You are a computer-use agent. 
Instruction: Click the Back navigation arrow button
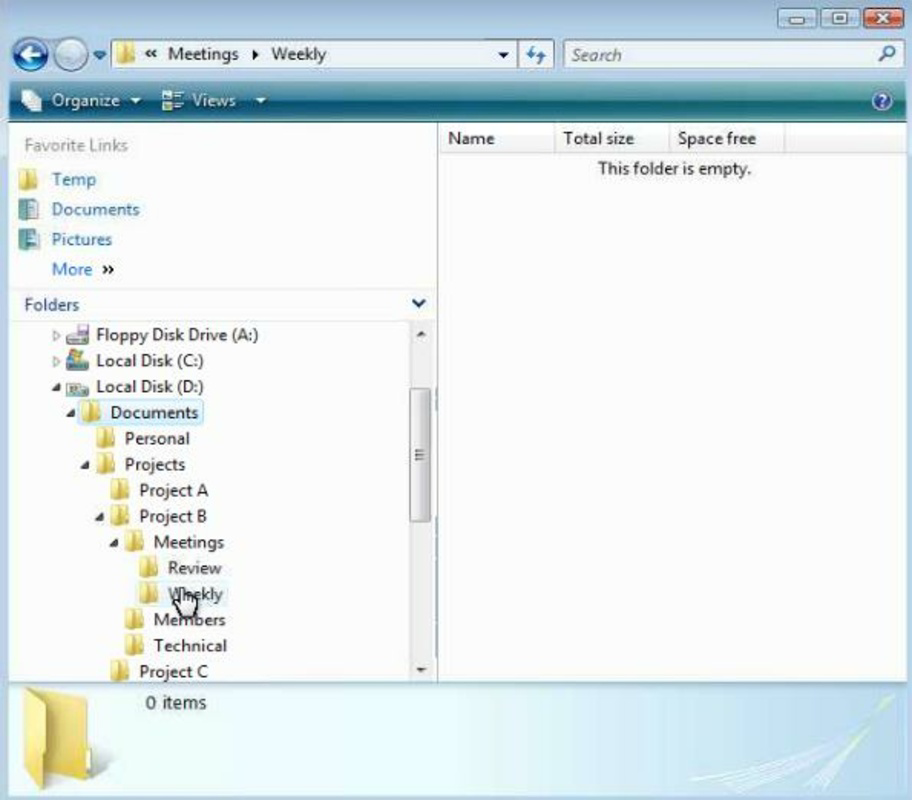(30, 55)
